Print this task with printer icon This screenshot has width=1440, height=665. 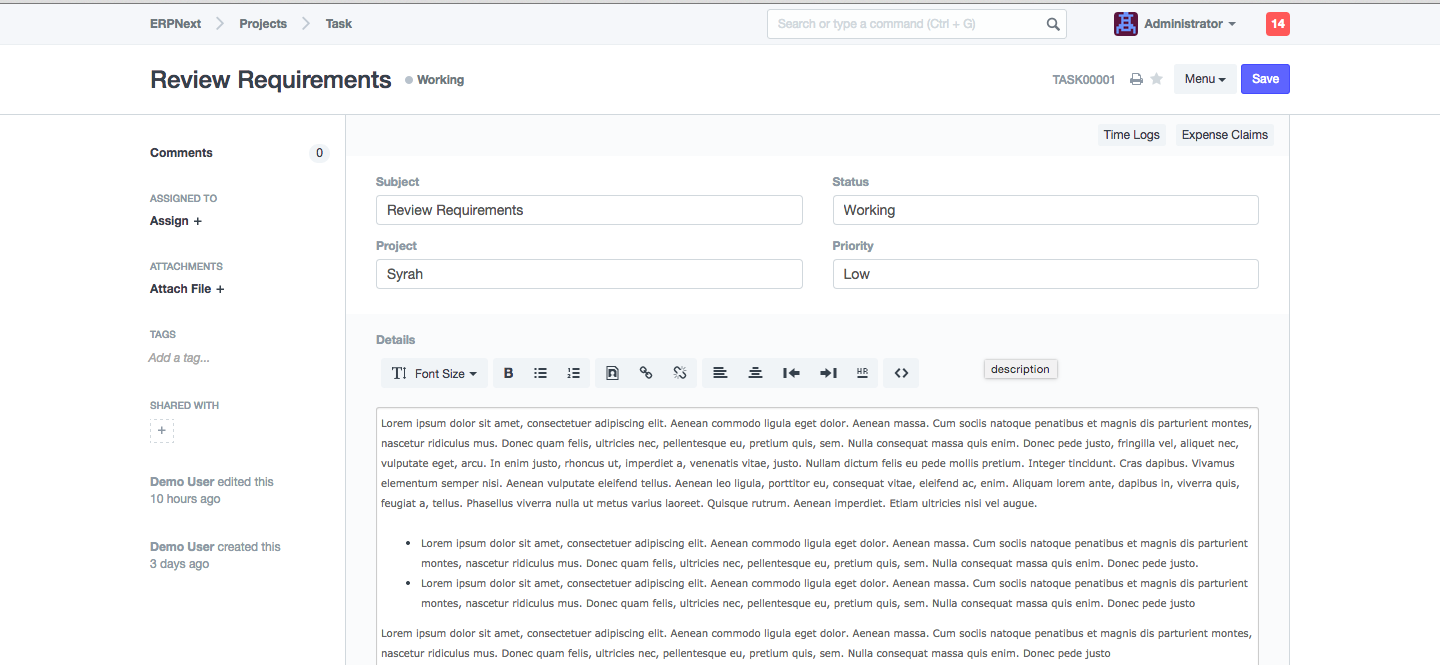(1136, 80)
